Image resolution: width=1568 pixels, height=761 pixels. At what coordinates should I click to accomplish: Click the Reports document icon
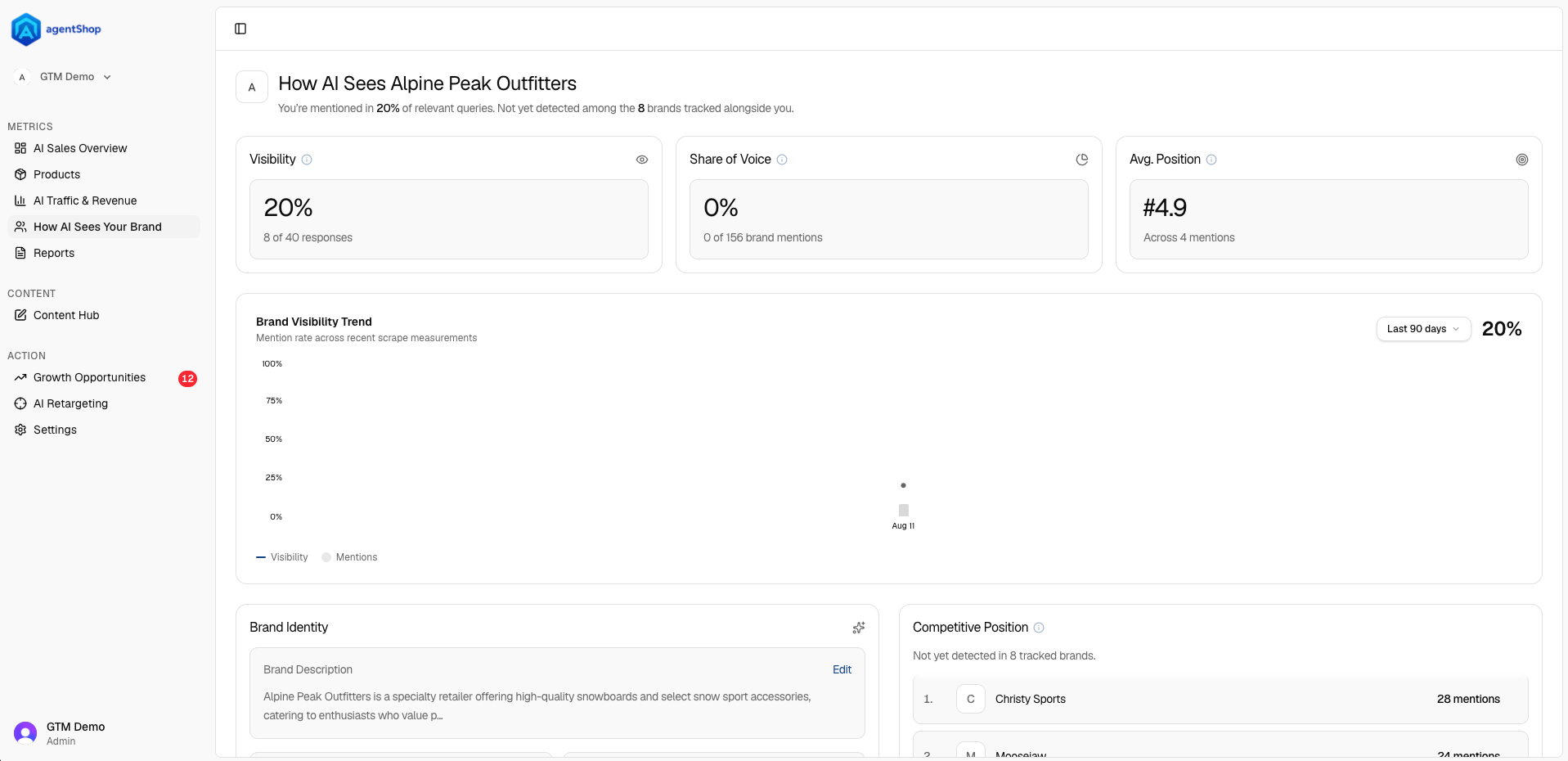[x=20, y=253]
